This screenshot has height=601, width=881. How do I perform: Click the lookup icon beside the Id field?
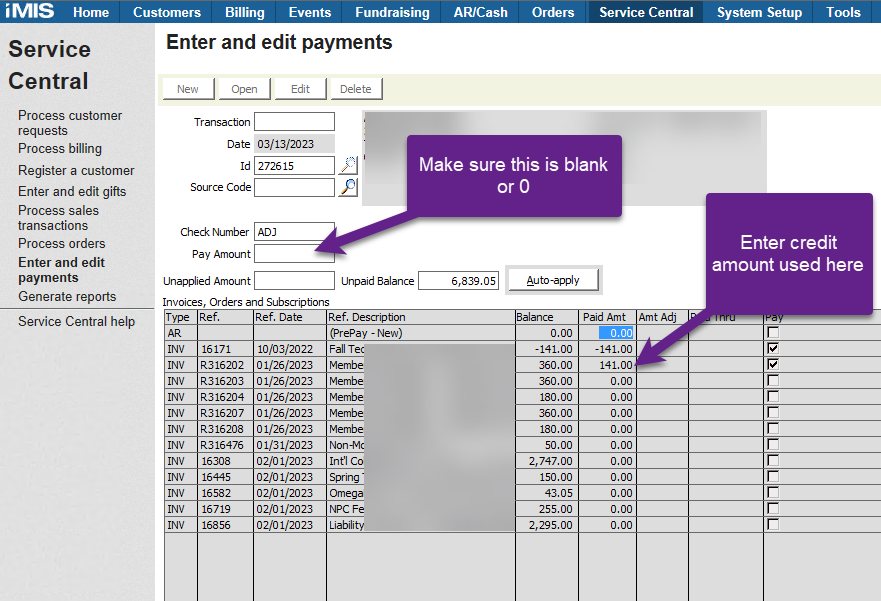click(x=347, y=165)
